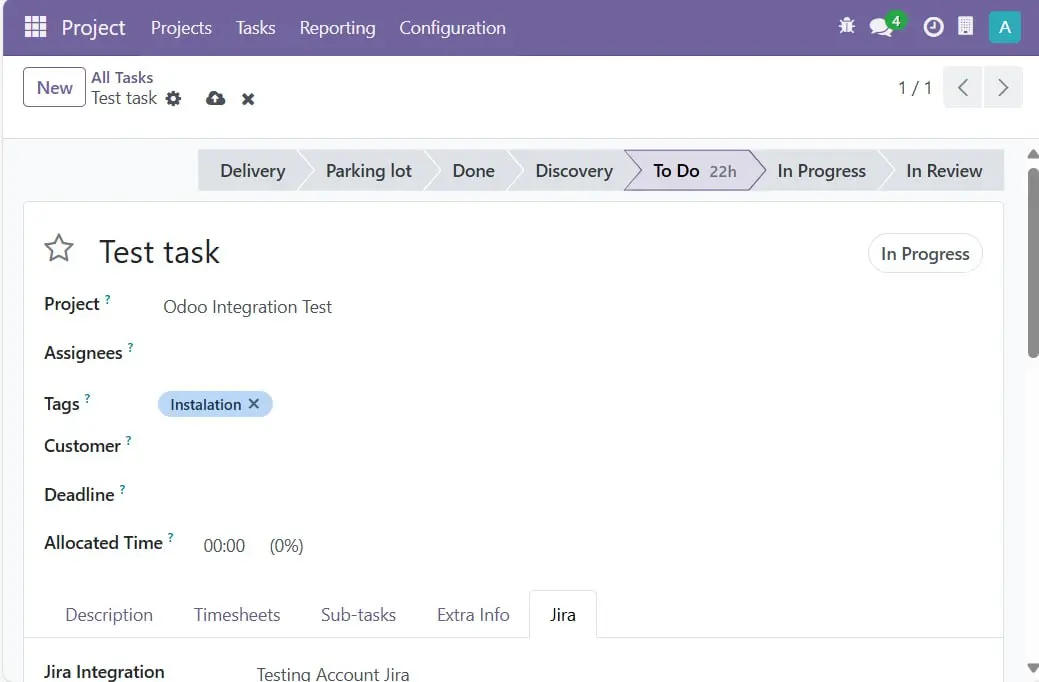This screenshot has width=1039, height=682.
Task: Click the New button
Action: coord(54,87)
